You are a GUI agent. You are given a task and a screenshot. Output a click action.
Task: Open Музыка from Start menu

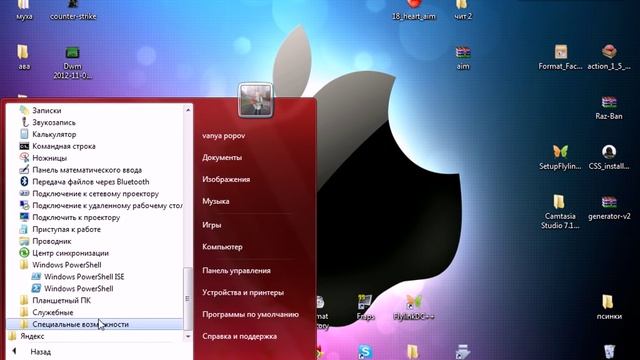216,201
